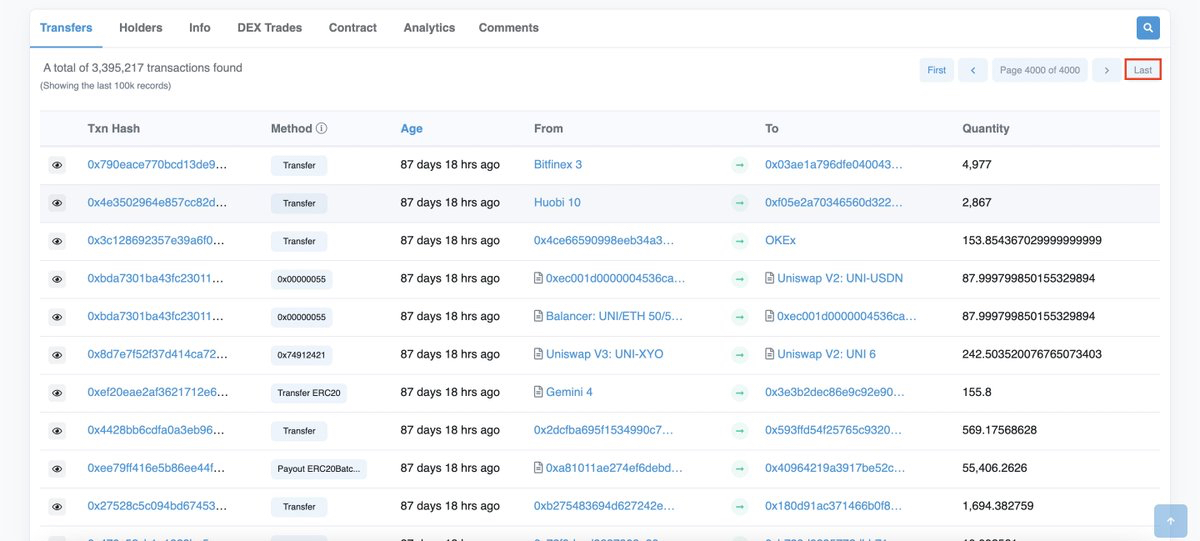This screenshot has height=541, width=1200.
Task: Open transaction 0x4e3502964e857cc82d
Action: (158, 203)
